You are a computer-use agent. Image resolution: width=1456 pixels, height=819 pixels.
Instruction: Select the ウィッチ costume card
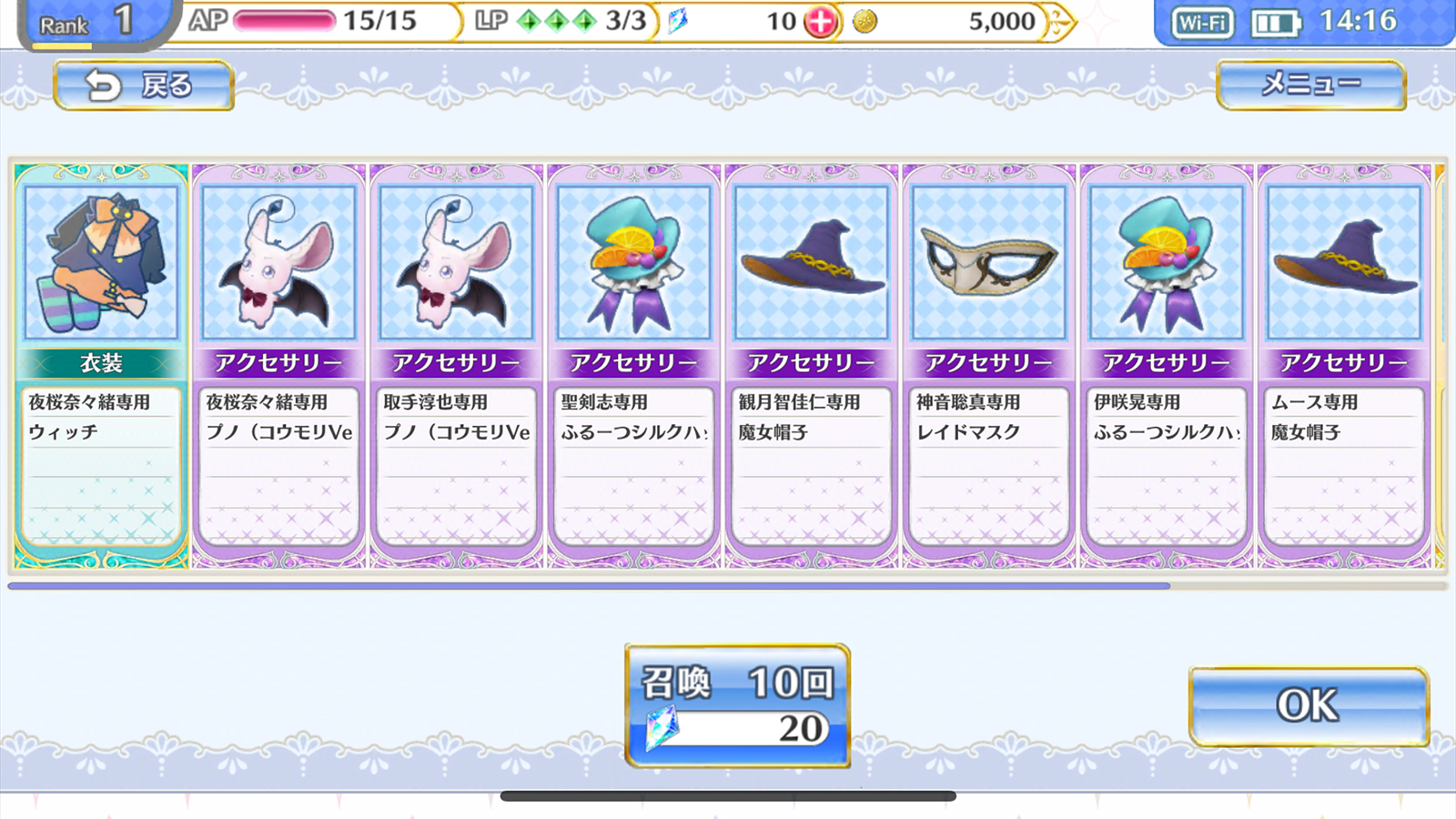pos(101,366)
